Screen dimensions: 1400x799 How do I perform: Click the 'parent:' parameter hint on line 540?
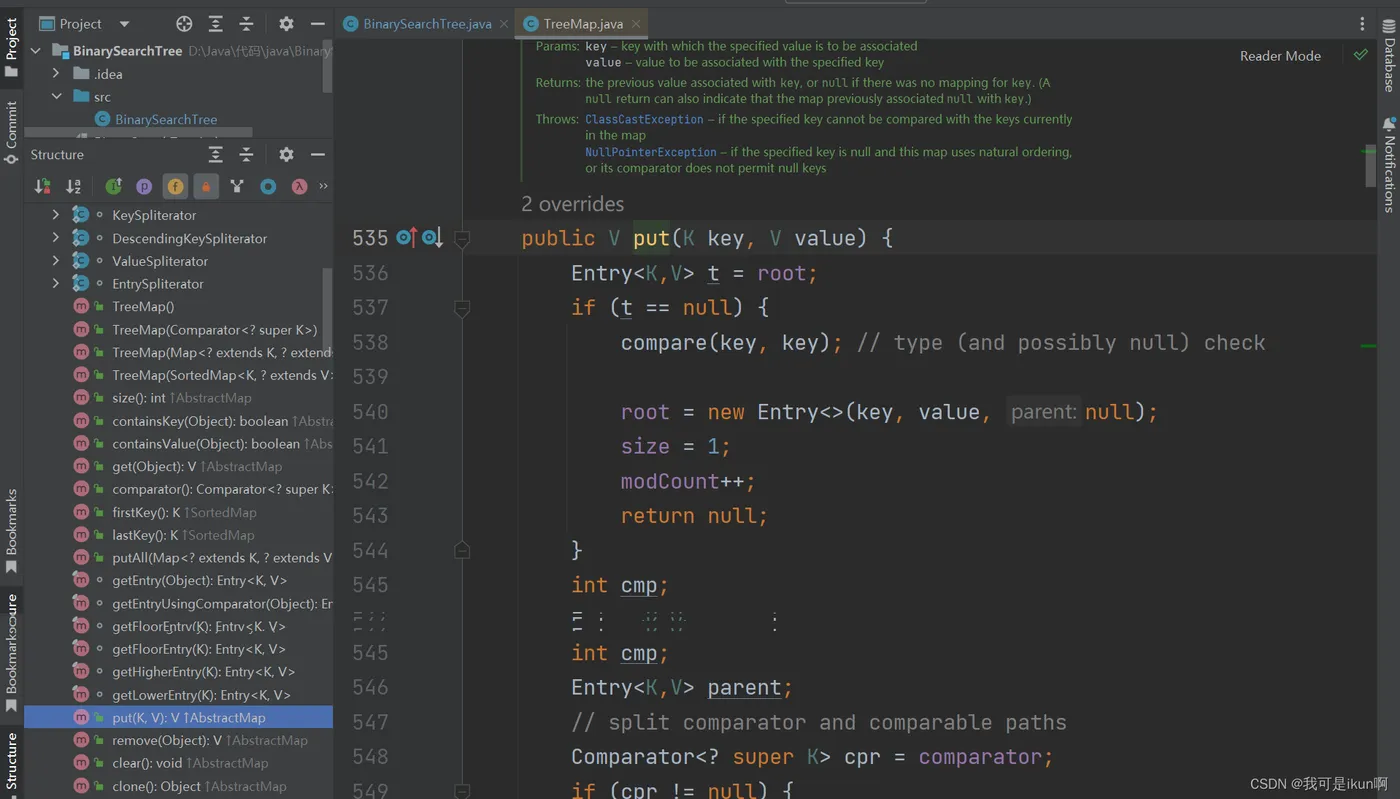pos(1043,412)
